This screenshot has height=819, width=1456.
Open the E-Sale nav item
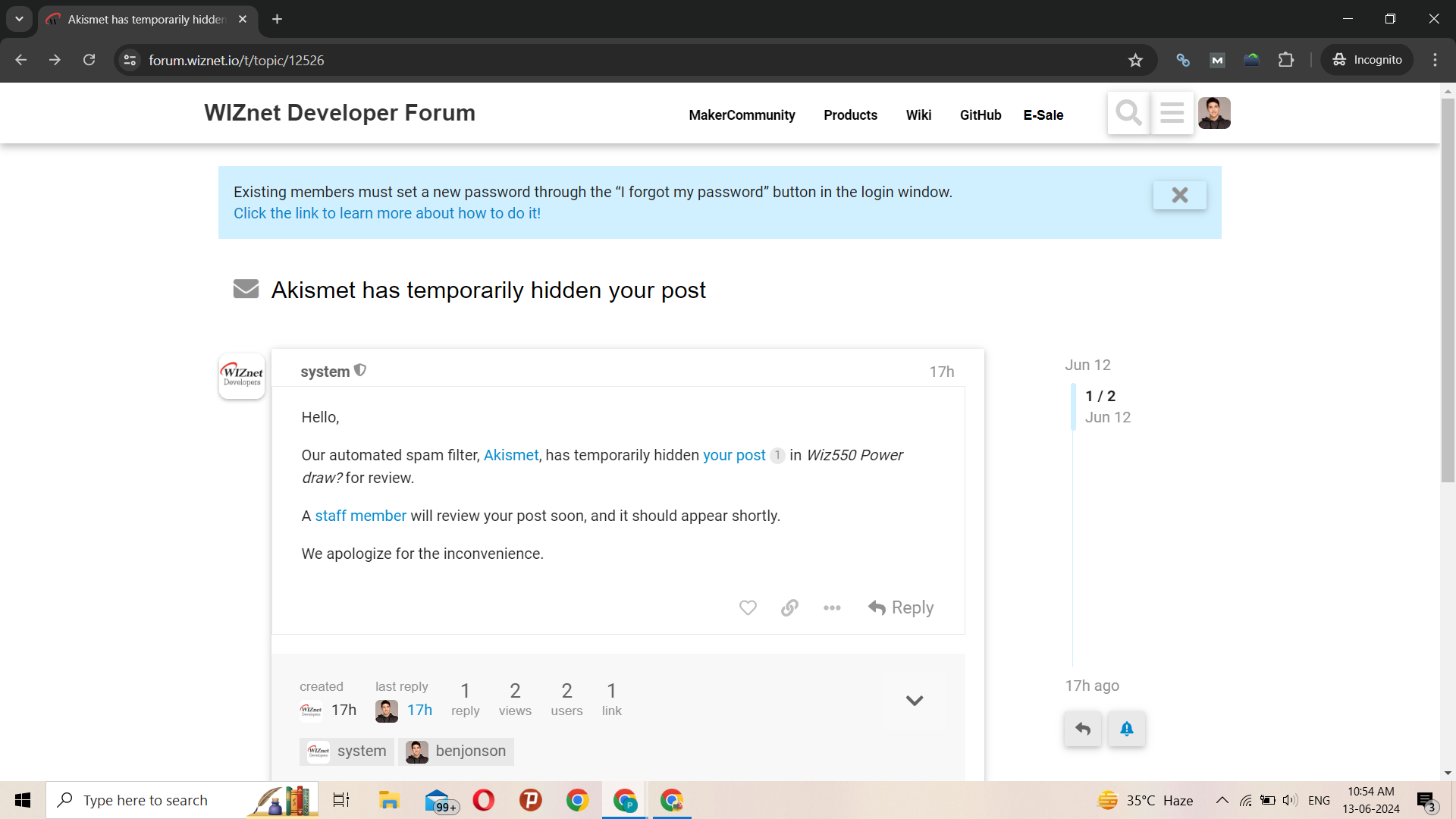(x=1043, y=115)
